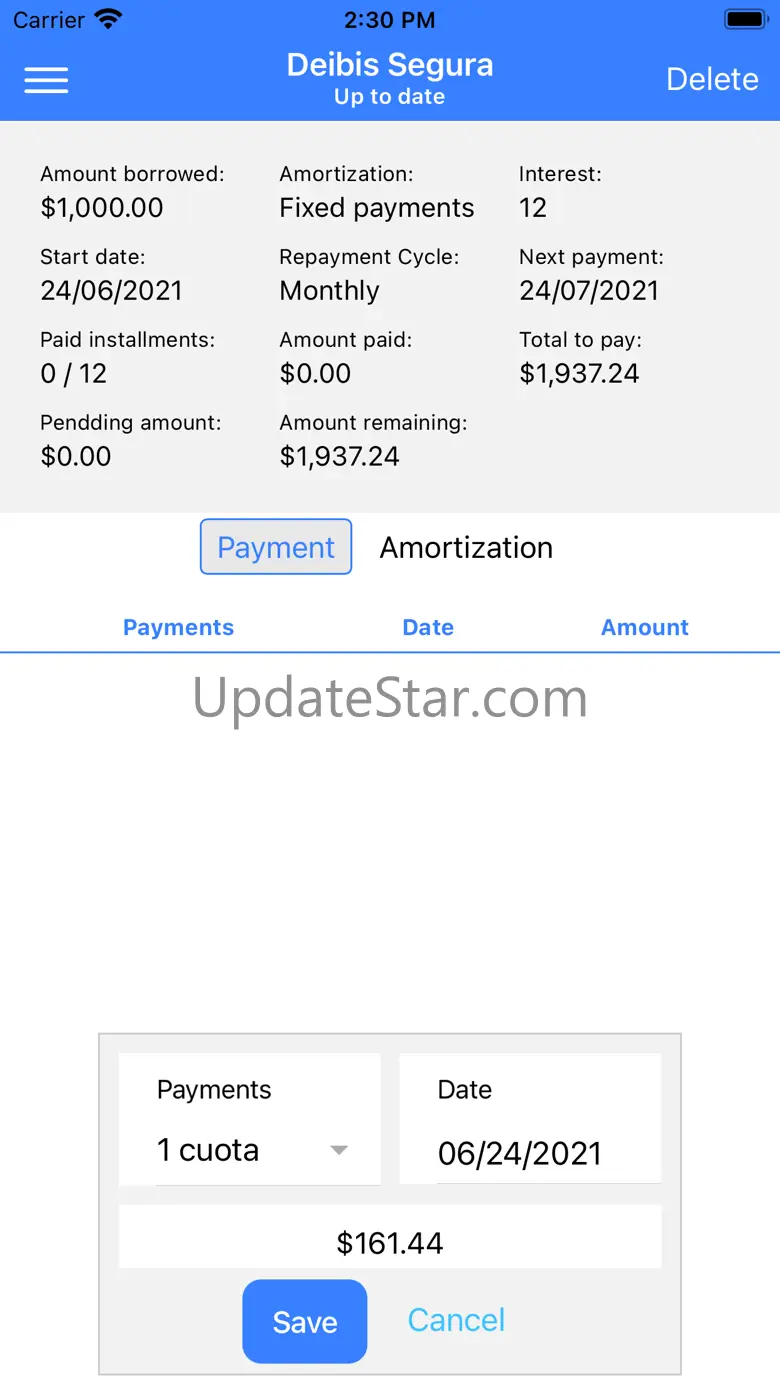Tap the Next payment date 24/07/2021
This screenshot has width=780, height=1387.
pyautogui.click(x=589, y=290)
